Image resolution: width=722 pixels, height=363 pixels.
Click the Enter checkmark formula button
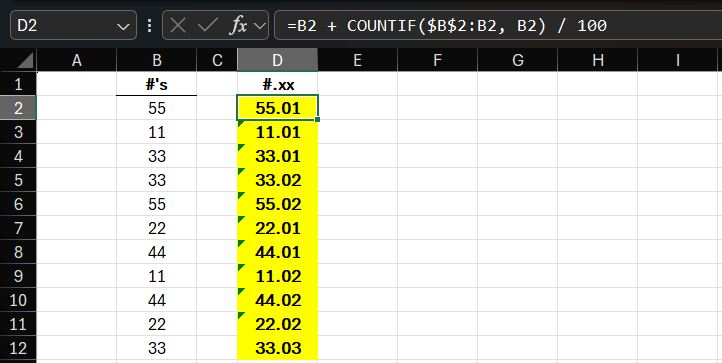coord(207,25)
